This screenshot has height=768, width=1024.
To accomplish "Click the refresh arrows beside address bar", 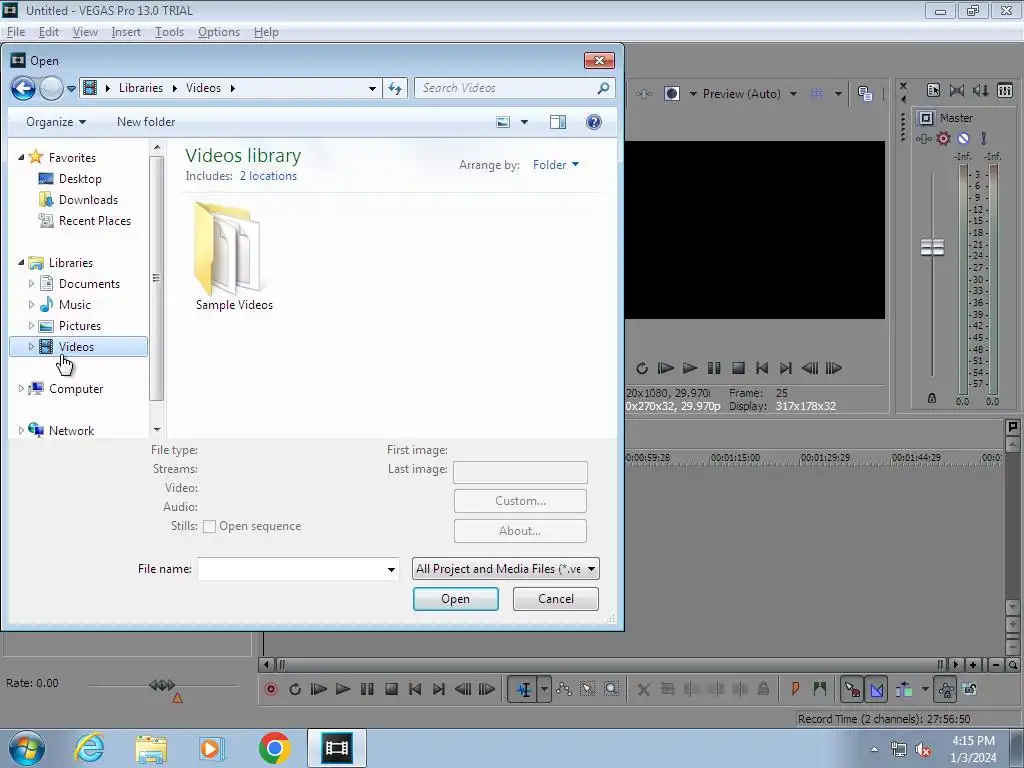I will tap(395, 88).
